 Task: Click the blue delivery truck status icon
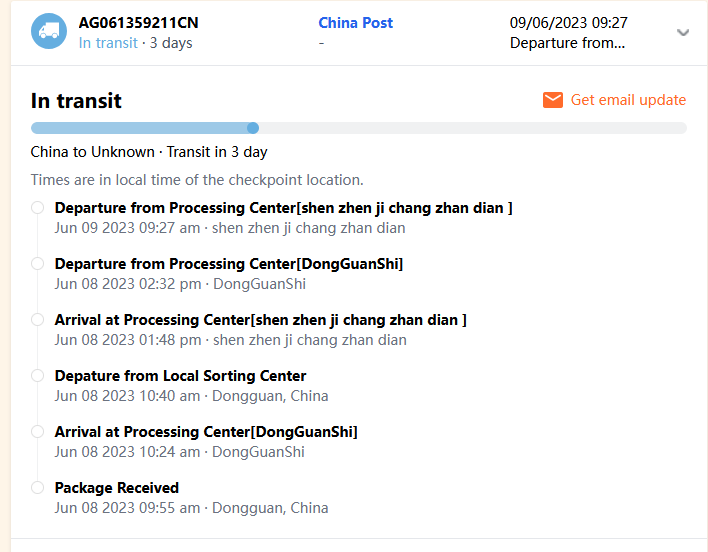(47, 32)
